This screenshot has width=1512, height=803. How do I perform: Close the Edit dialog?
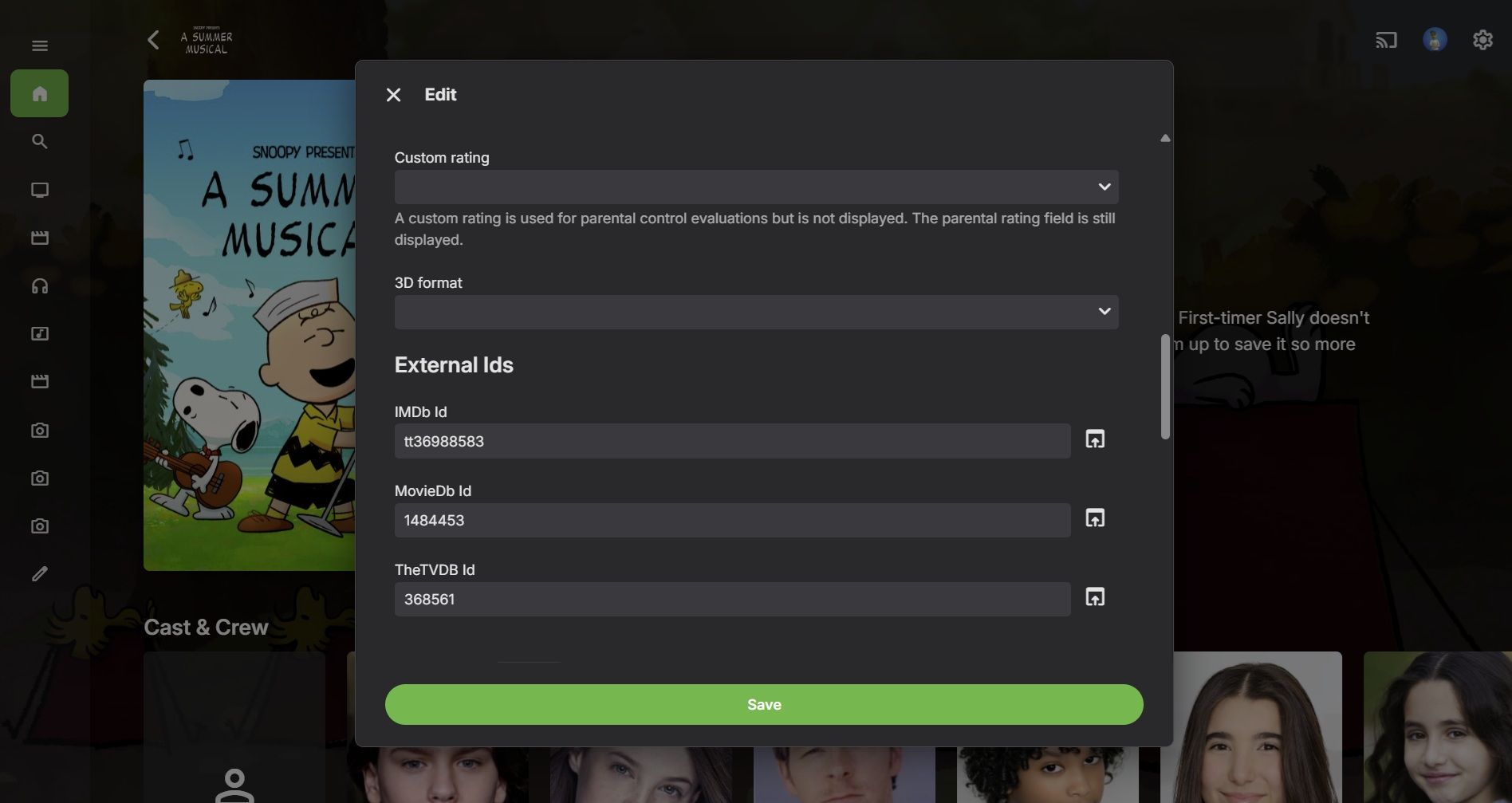coord(393,95)
